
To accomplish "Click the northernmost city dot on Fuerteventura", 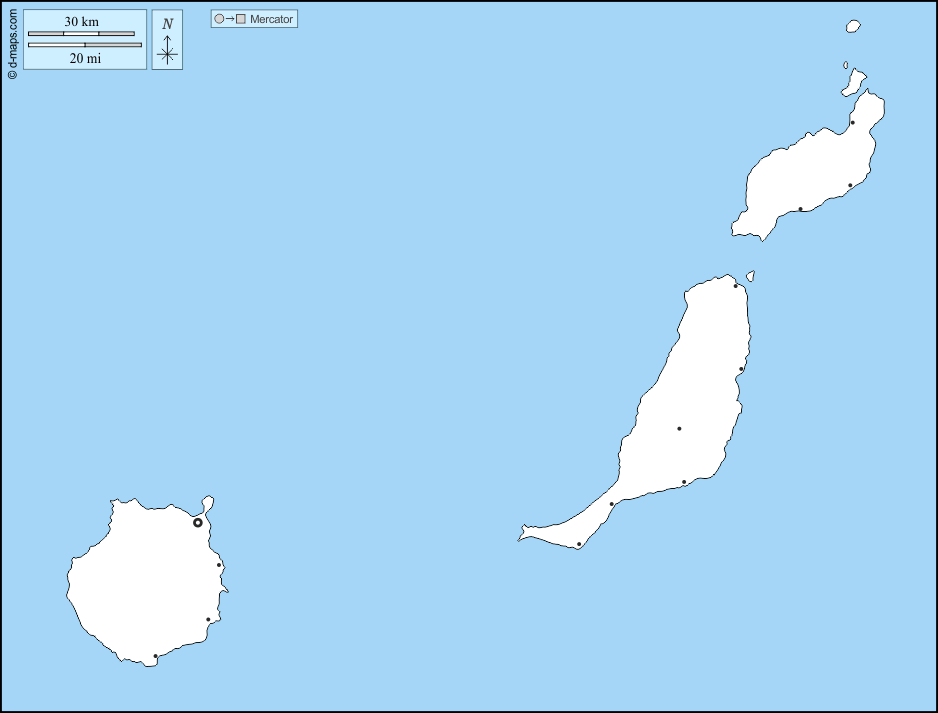I will [736, 286].
